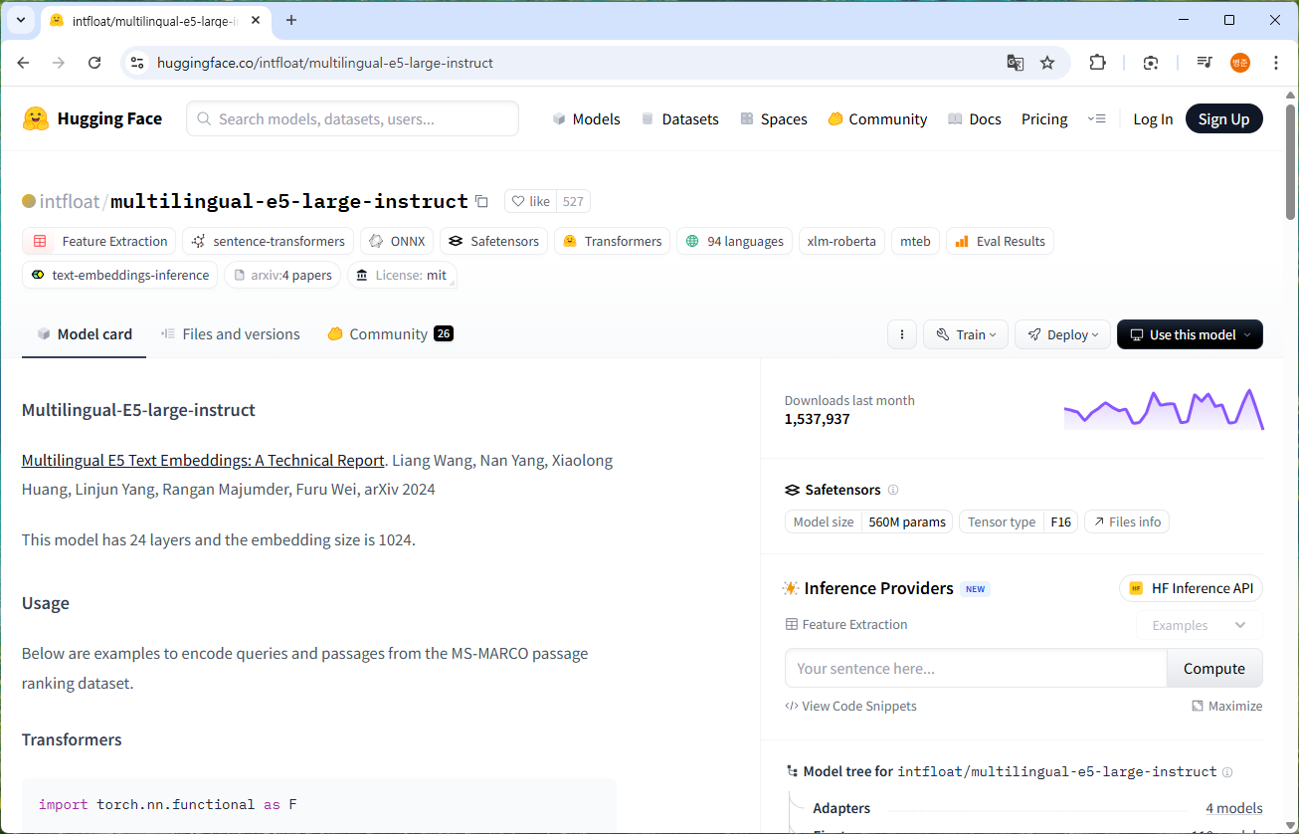
Task: Open the Chrome profile avatar
Action: pos(1240,63)
